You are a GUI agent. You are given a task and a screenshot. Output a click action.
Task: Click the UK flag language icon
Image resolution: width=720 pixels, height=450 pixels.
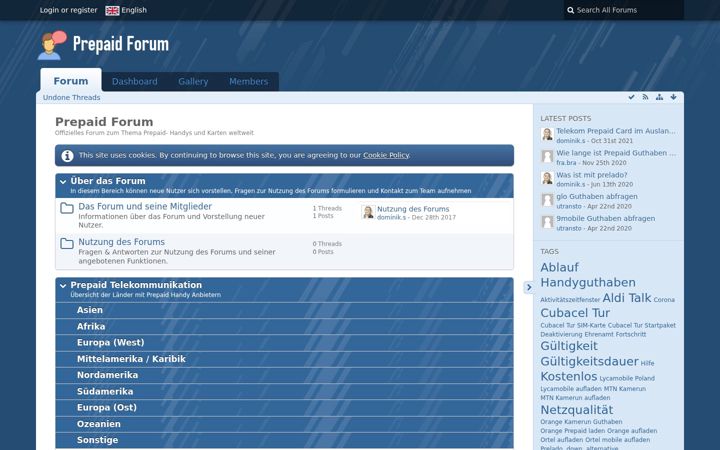[x=112, y=10]
